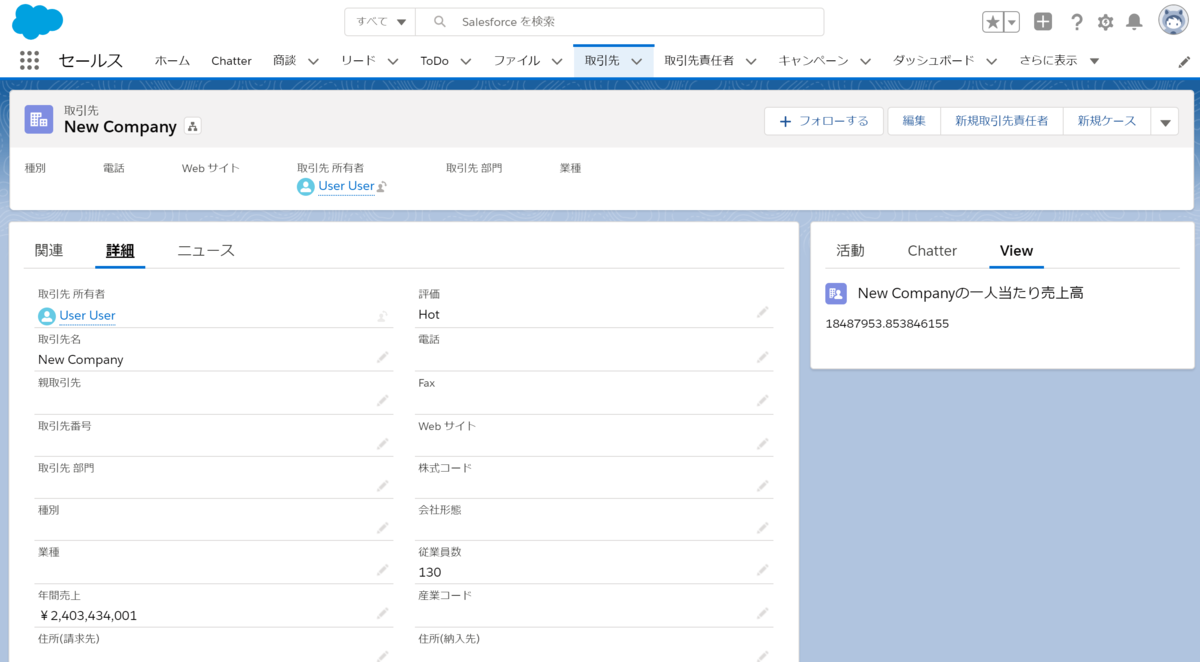Open the 商談 navigation tab

click(284, 61)
